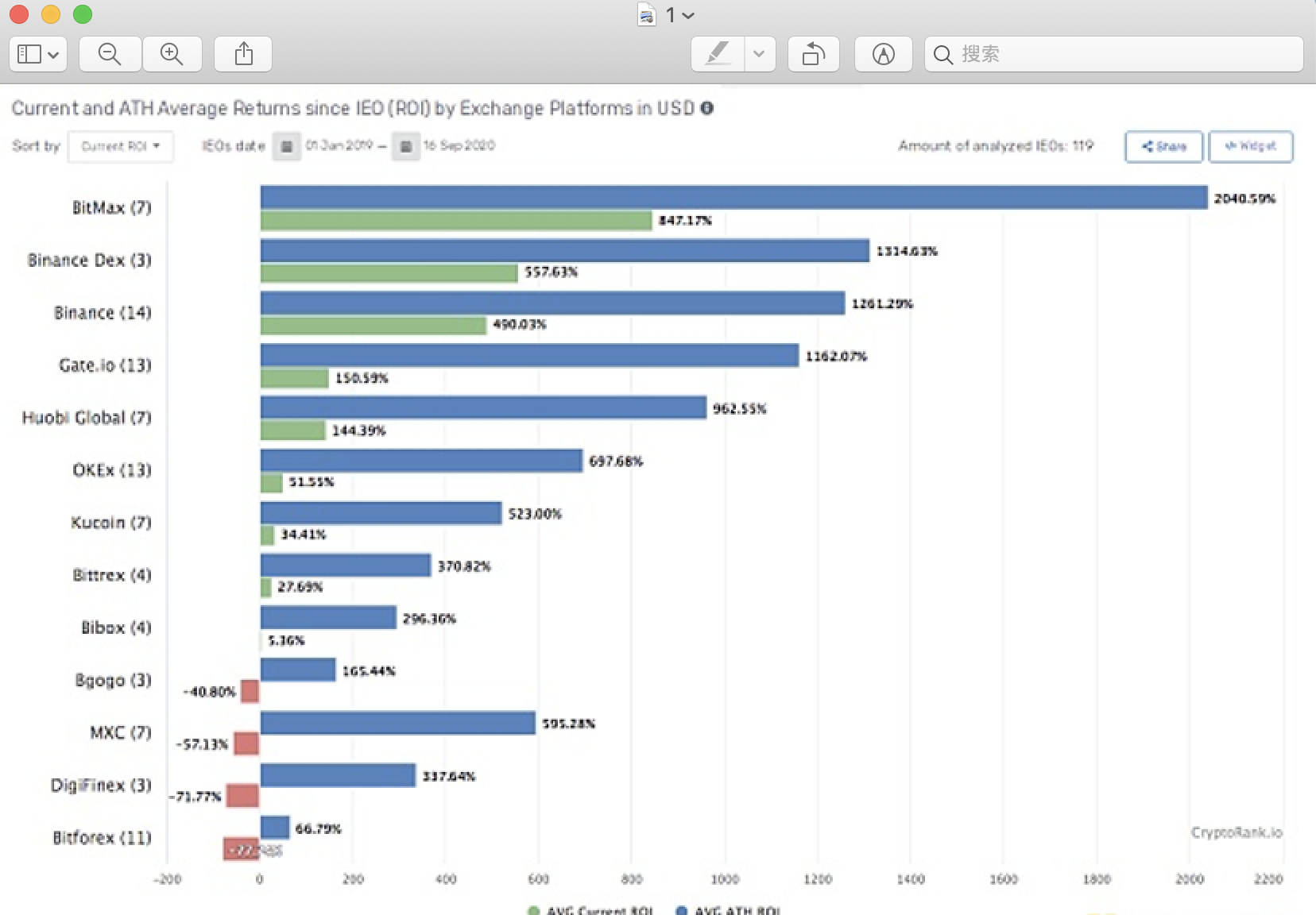Viewport: 1316px width, 915px height.
Task: Click the zoom out magnifier icon
Action: [110, 54]
